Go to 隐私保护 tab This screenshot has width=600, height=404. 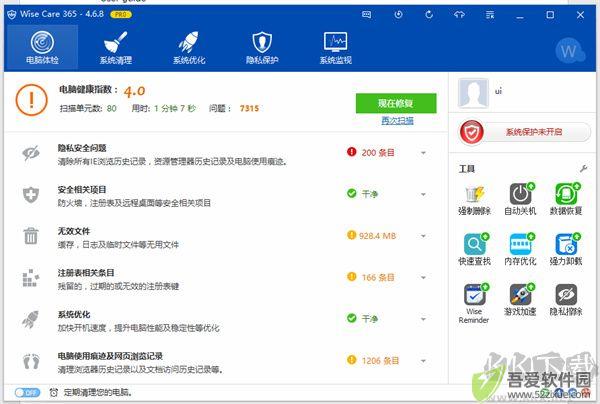pos(262,47)
